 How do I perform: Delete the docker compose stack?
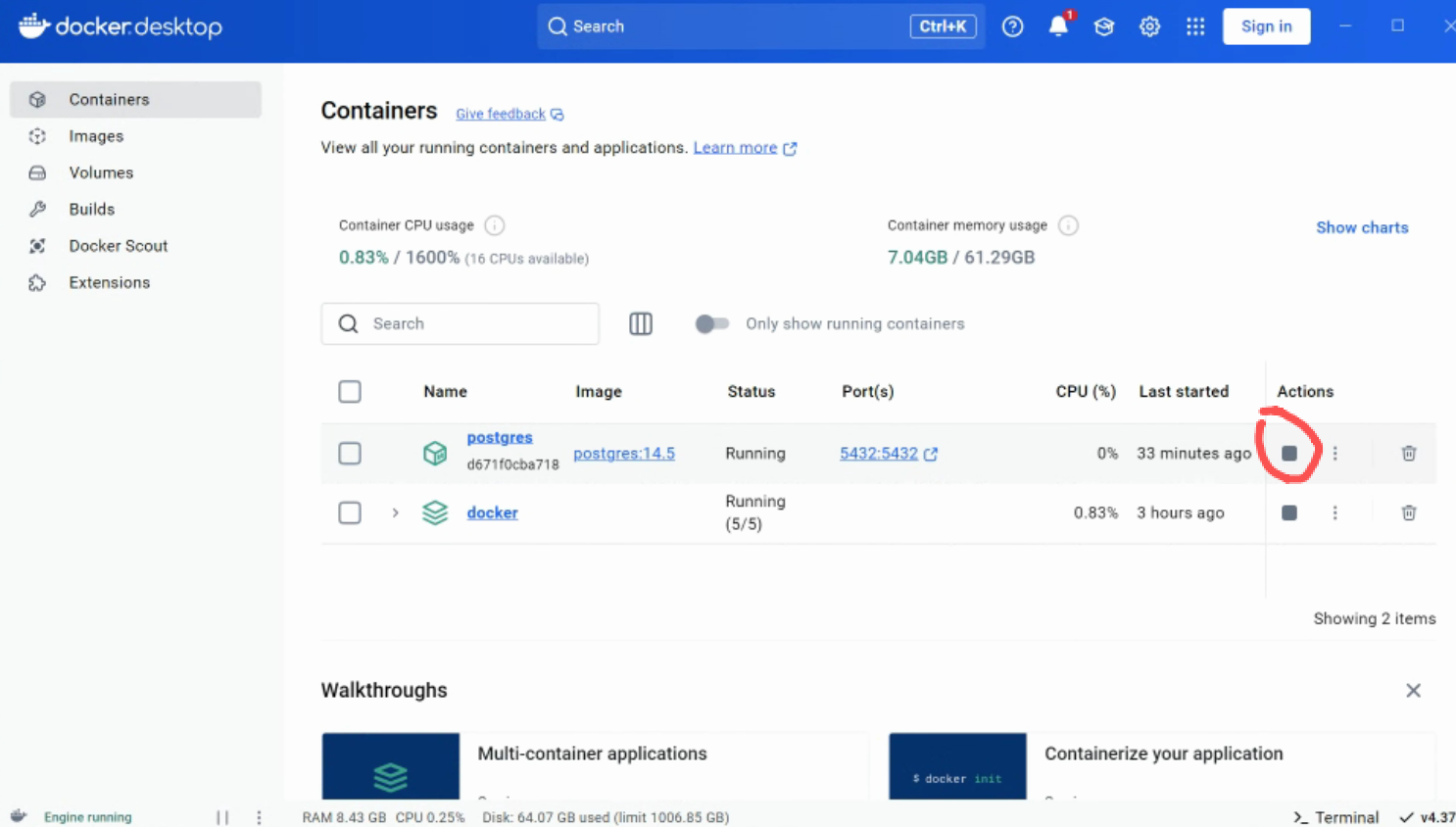pyautogui.click(x=1408, y=512)
